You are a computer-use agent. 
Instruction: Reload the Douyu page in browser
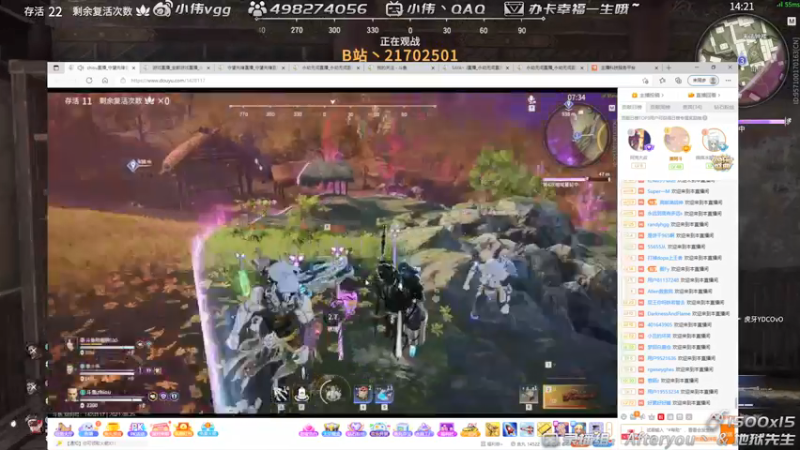pos(89,81)
